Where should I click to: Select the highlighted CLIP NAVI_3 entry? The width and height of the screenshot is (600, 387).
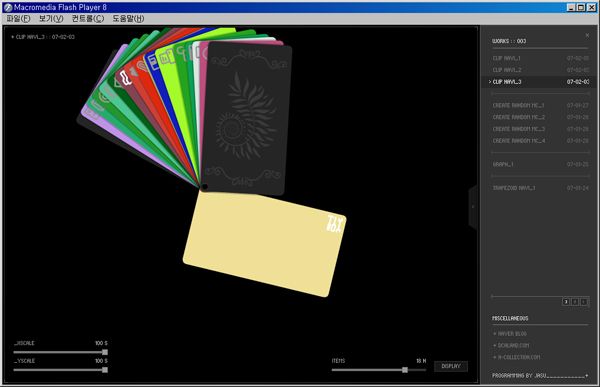[540, 82]
